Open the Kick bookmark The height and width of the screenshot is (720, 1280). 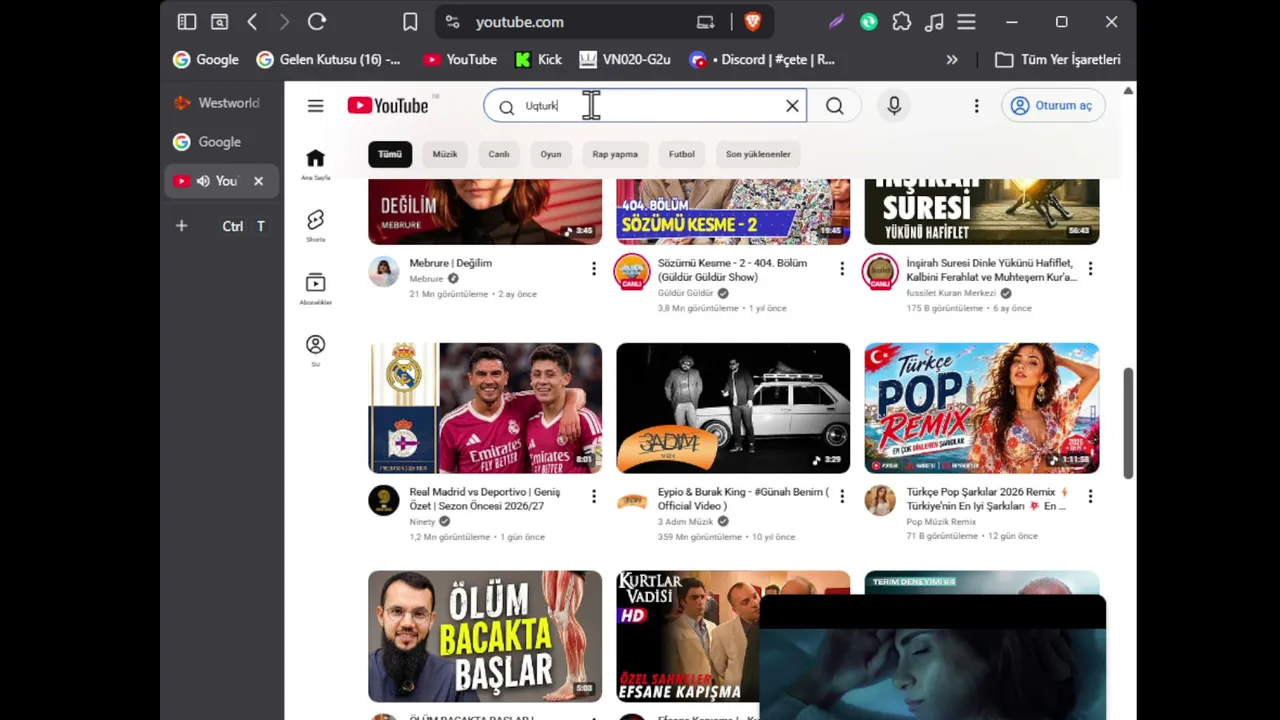point(538,60)
